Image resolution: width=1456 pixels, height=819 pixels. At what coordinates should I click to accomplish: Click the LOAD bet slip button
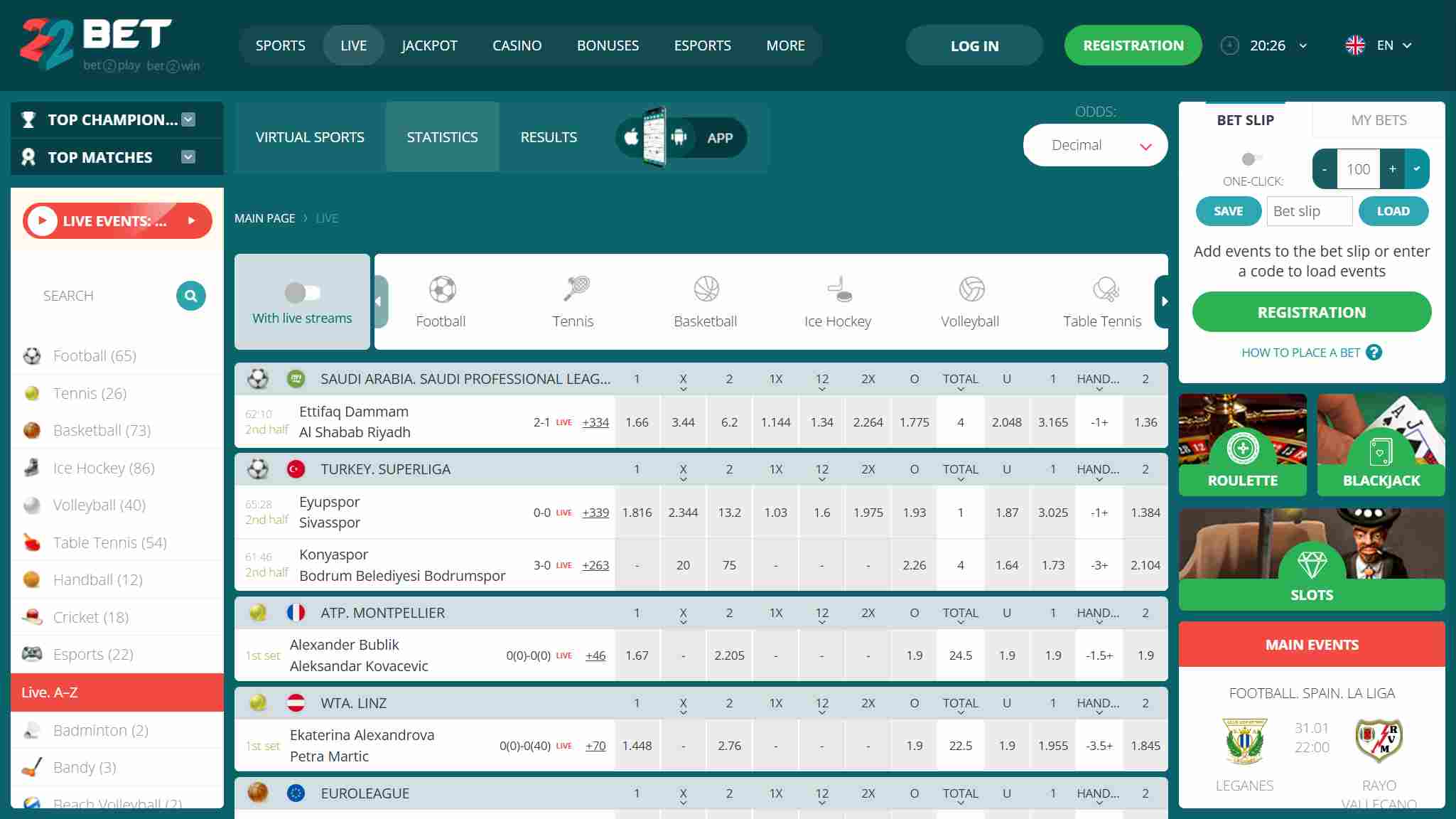click(1393, 211)
